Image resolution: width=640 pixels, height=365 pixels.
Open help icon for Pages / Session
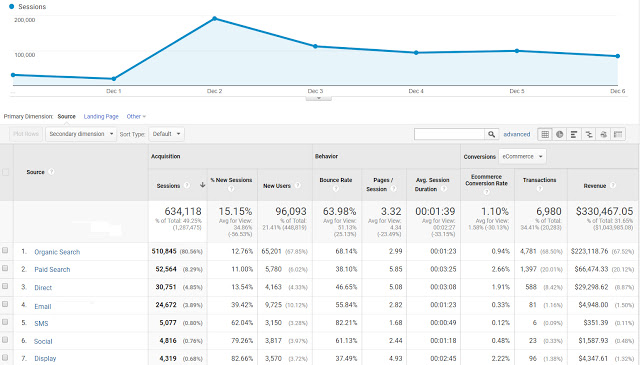[x=393, y=189]
